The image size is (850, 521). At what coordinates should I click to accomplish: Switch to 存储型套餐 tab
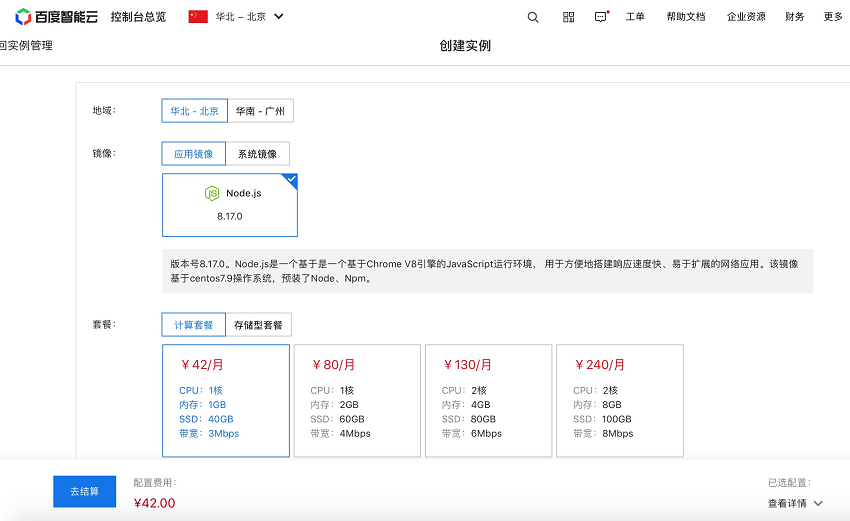point(259,325)
